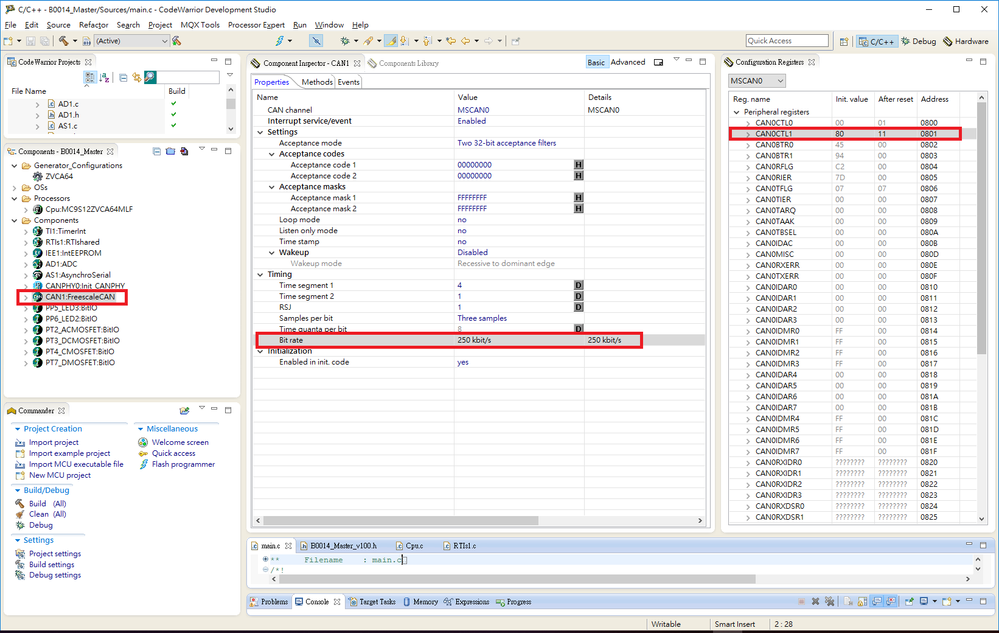Click the folder icon in Components panel toolbar
The width and height of the screenshot is (999, 633).
tap(170, 152)
